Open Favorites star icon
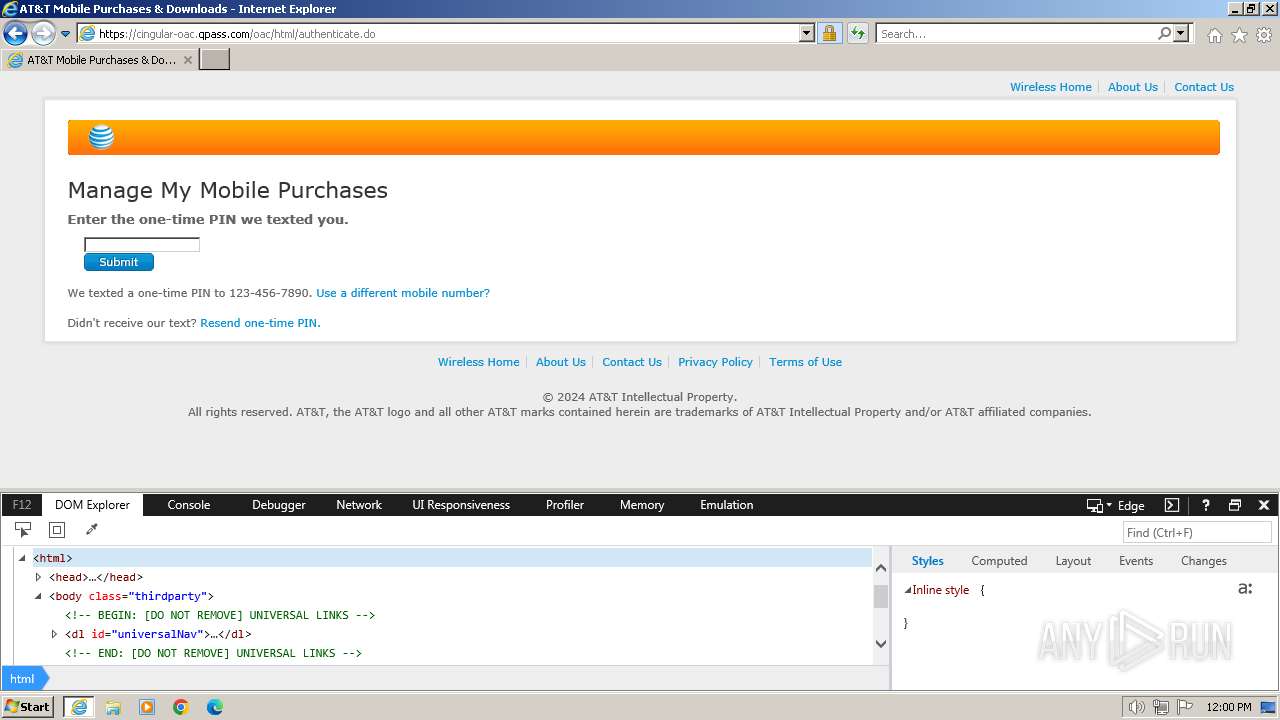Viewport: 1280px width, 720px height. point(1239,35)
